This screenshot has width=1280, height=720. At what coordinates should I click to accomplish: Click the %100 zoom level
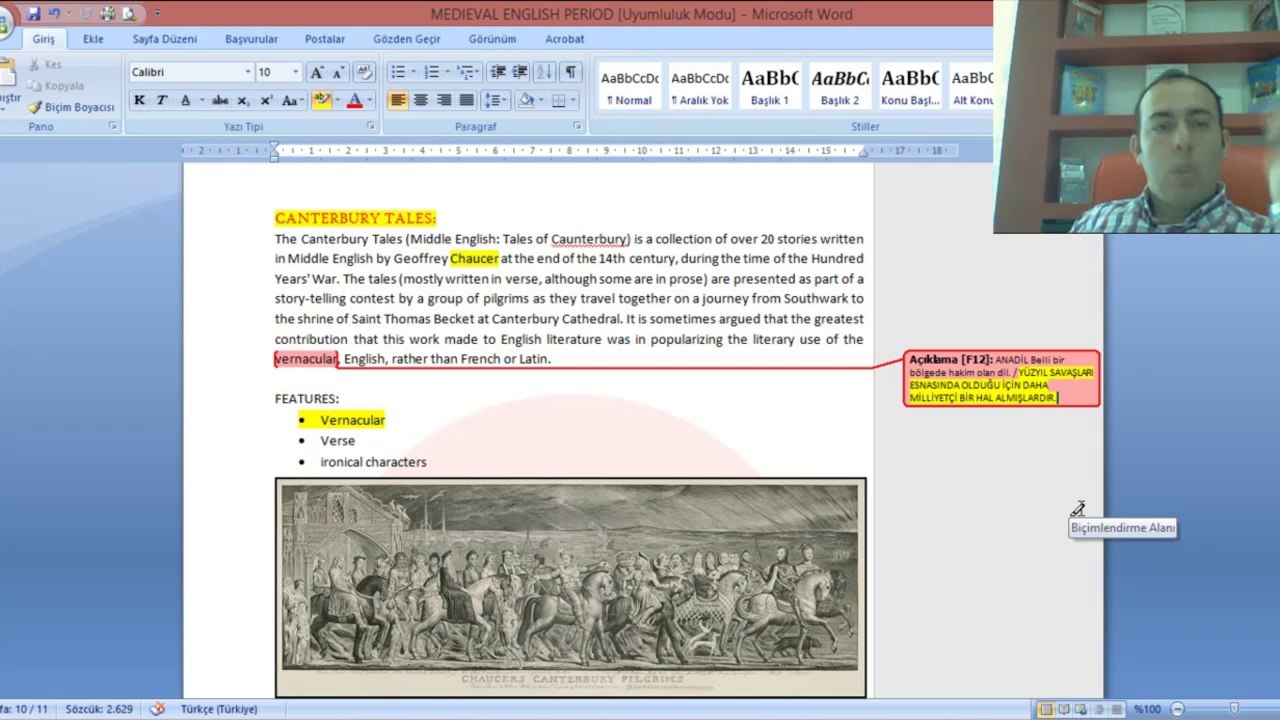1146,709
